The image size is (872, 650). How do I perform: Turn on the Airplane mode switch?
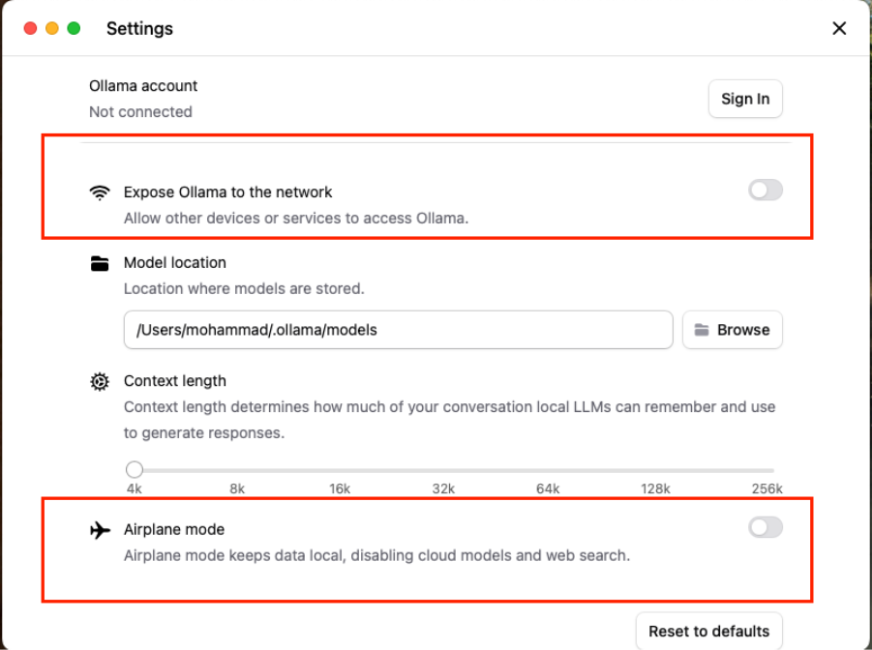pyautogui.click(x=765, y=527)
